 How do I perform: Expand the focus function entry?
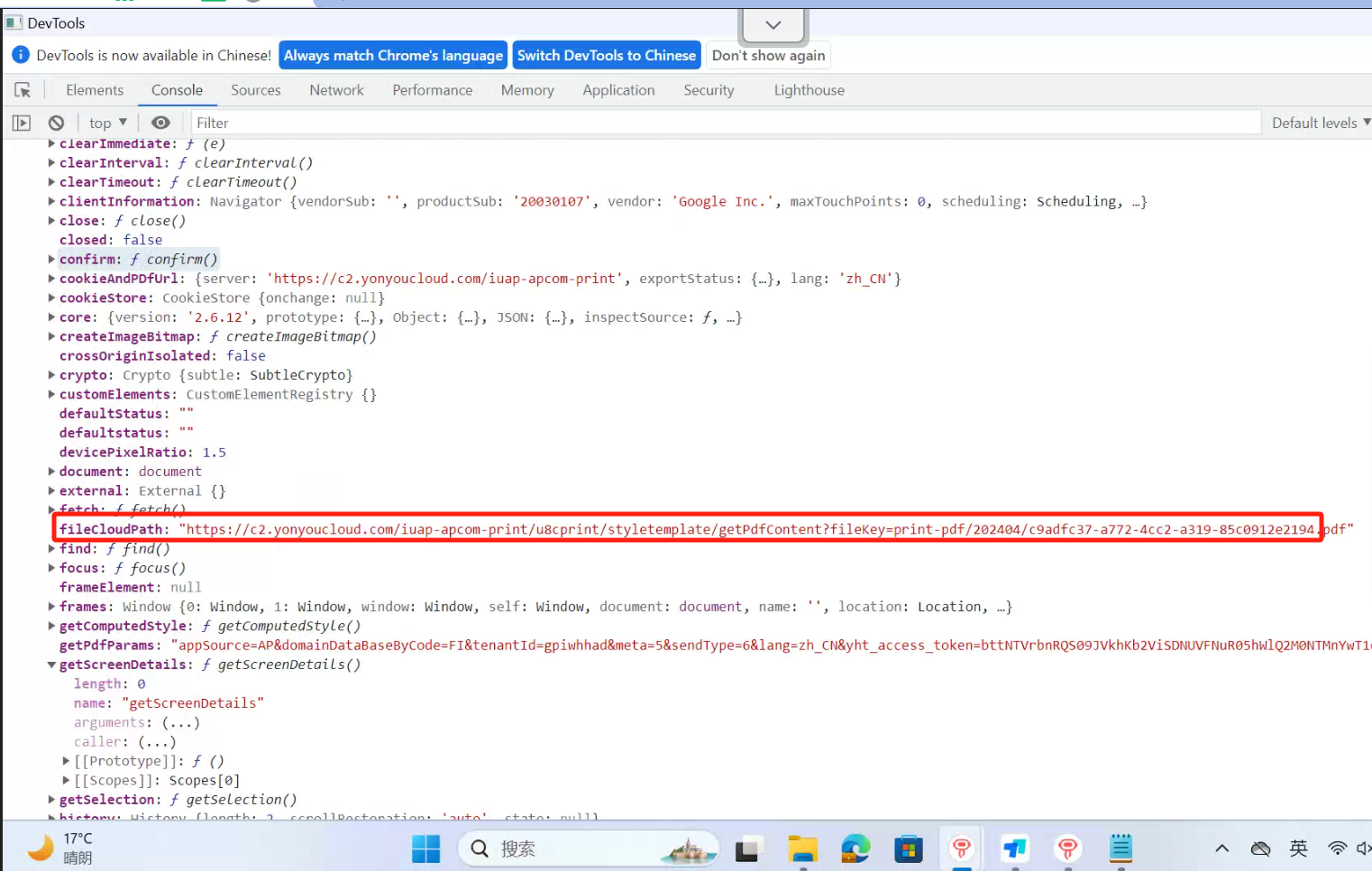(x=51, y=569)
